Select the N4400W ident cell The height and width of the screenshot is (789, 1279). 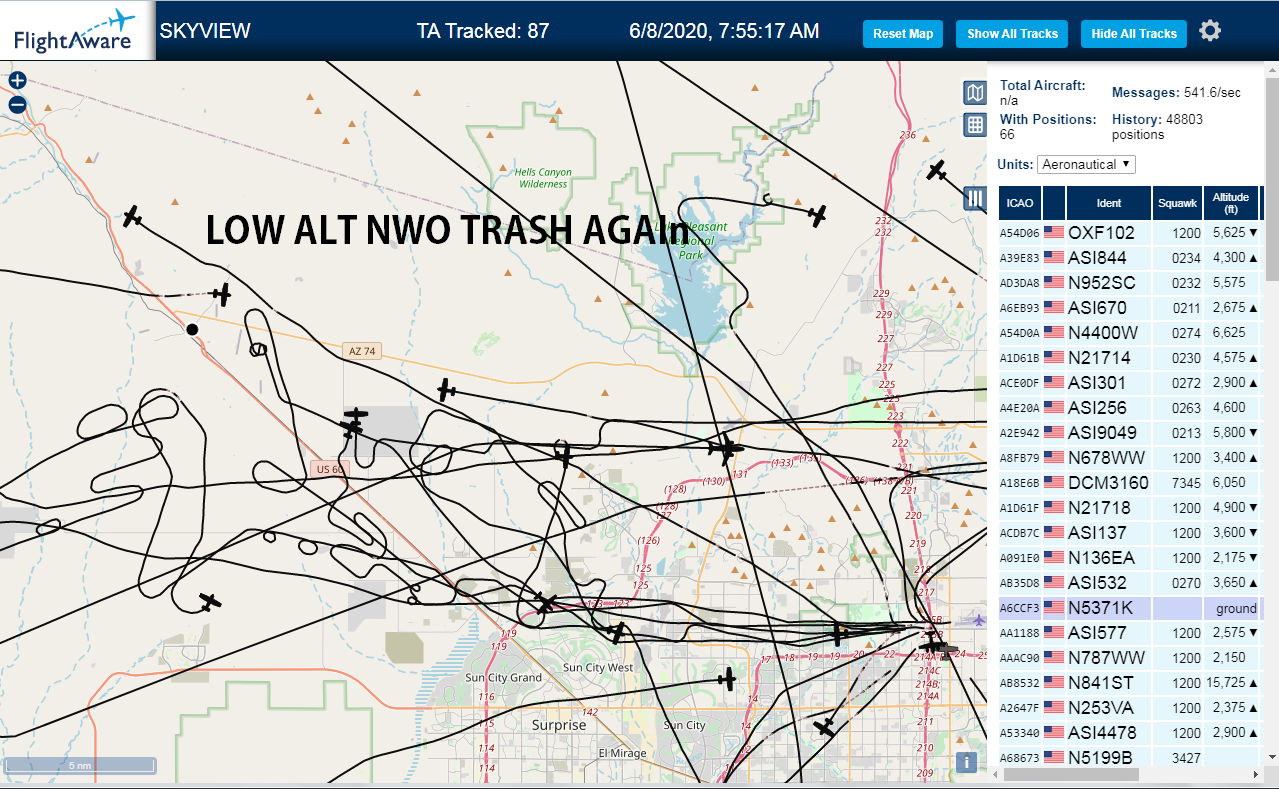pos(1109,332)
